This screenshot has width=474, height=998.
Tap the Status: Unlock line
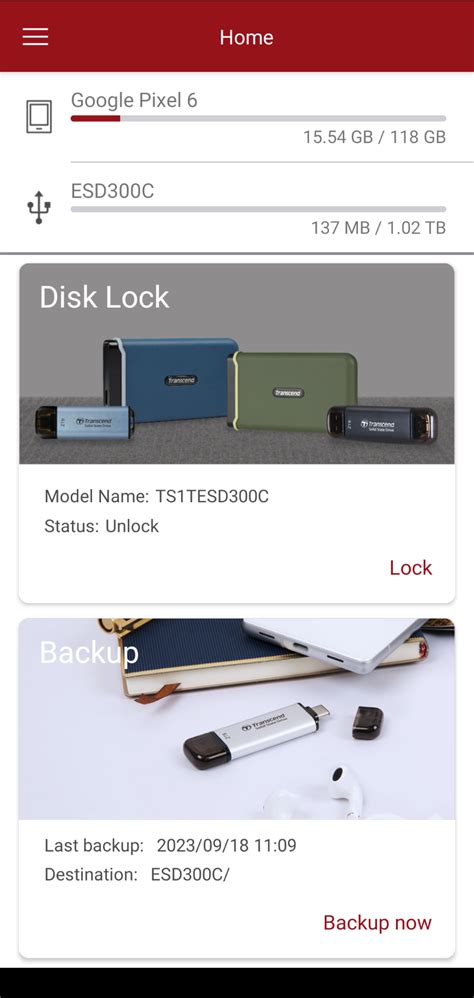tap(102, 526)
